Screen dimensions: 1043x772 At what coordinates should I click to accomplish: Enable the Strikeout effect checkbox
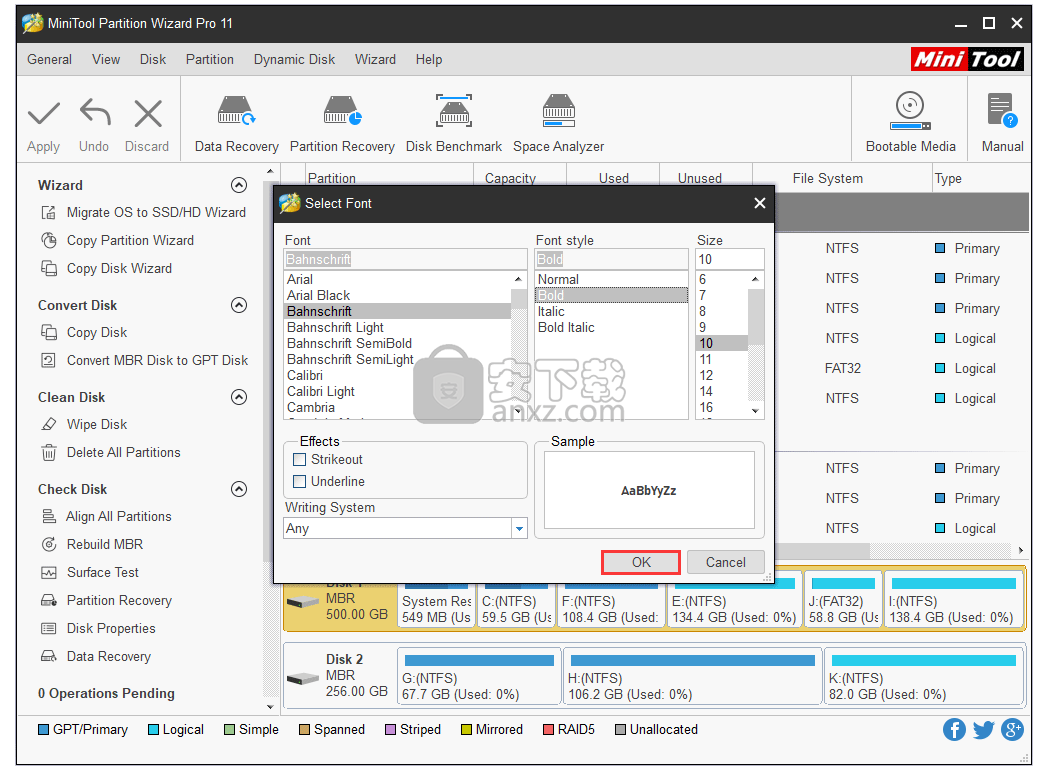coord(300,459)
